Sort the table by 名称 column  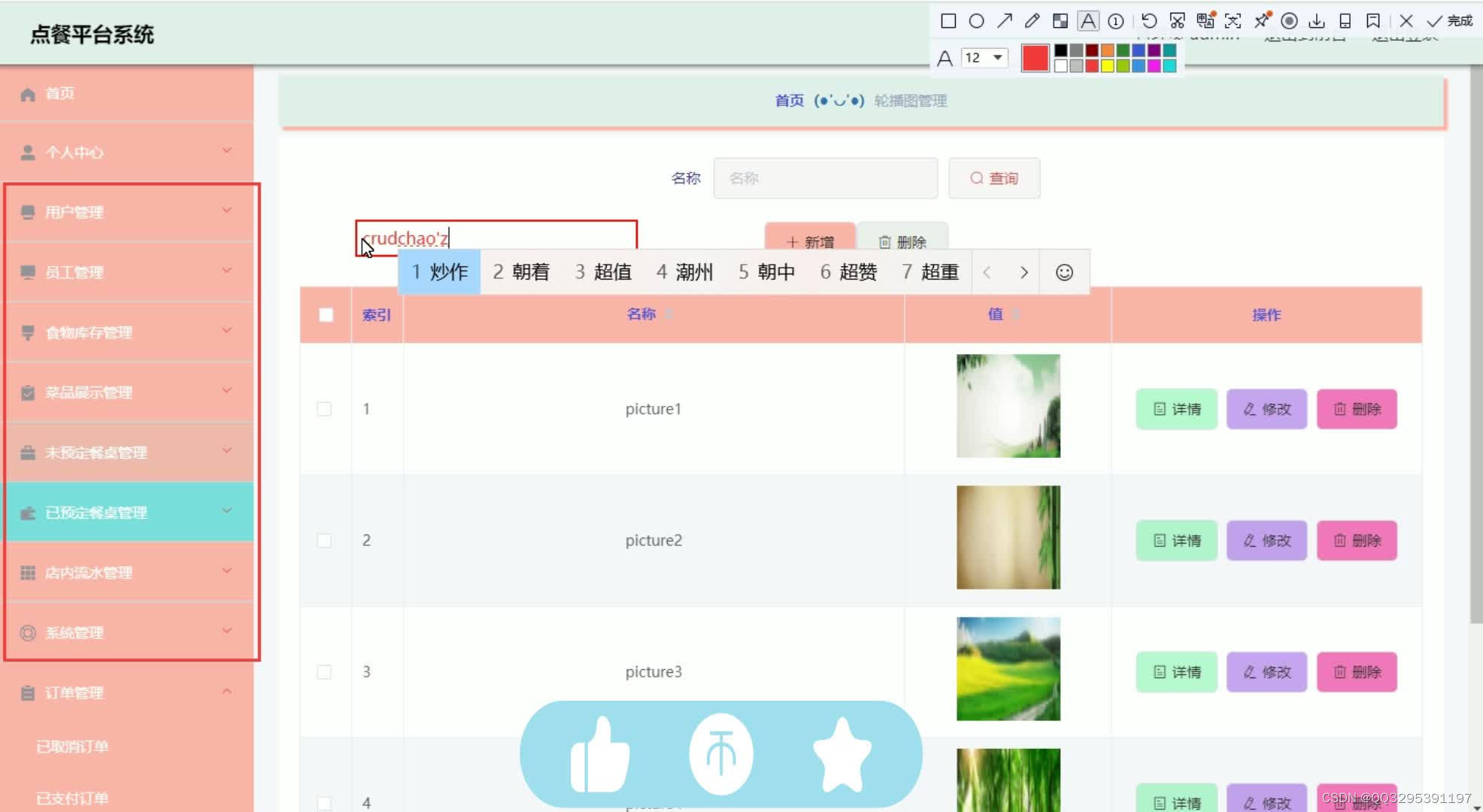pos(669,314)
